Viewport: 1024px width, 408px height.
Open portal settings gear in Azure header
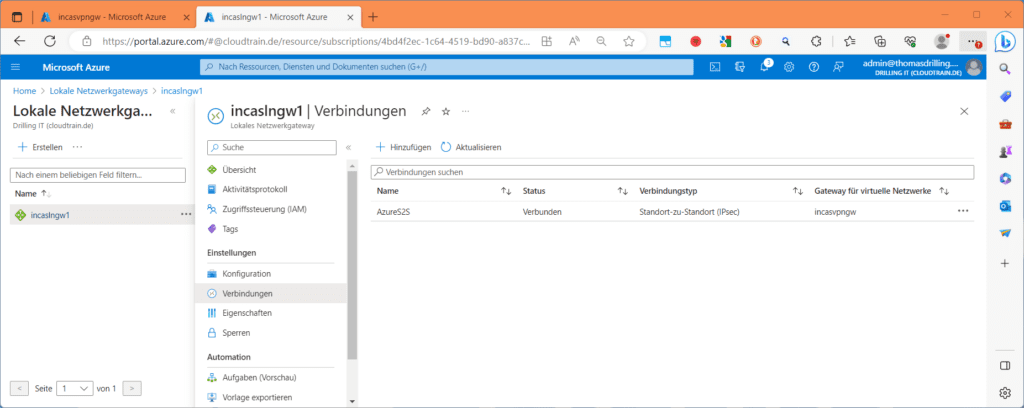pyautogui.click(x=789, y=67)
